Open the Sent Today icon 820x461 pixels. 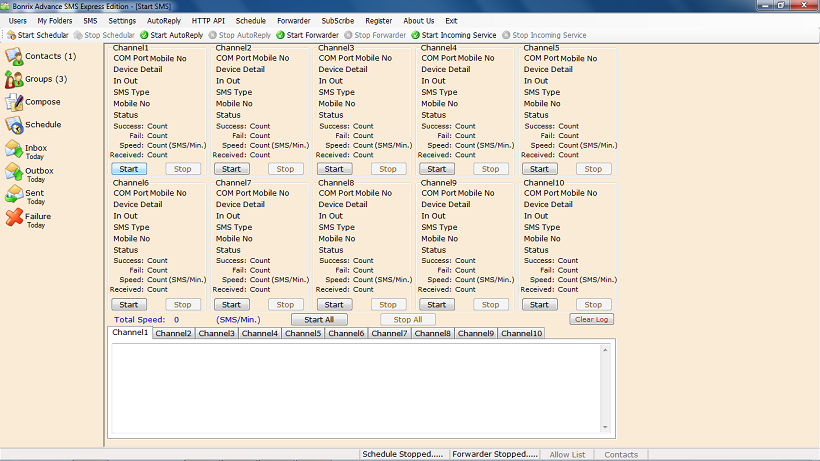(x=14, y=195)
